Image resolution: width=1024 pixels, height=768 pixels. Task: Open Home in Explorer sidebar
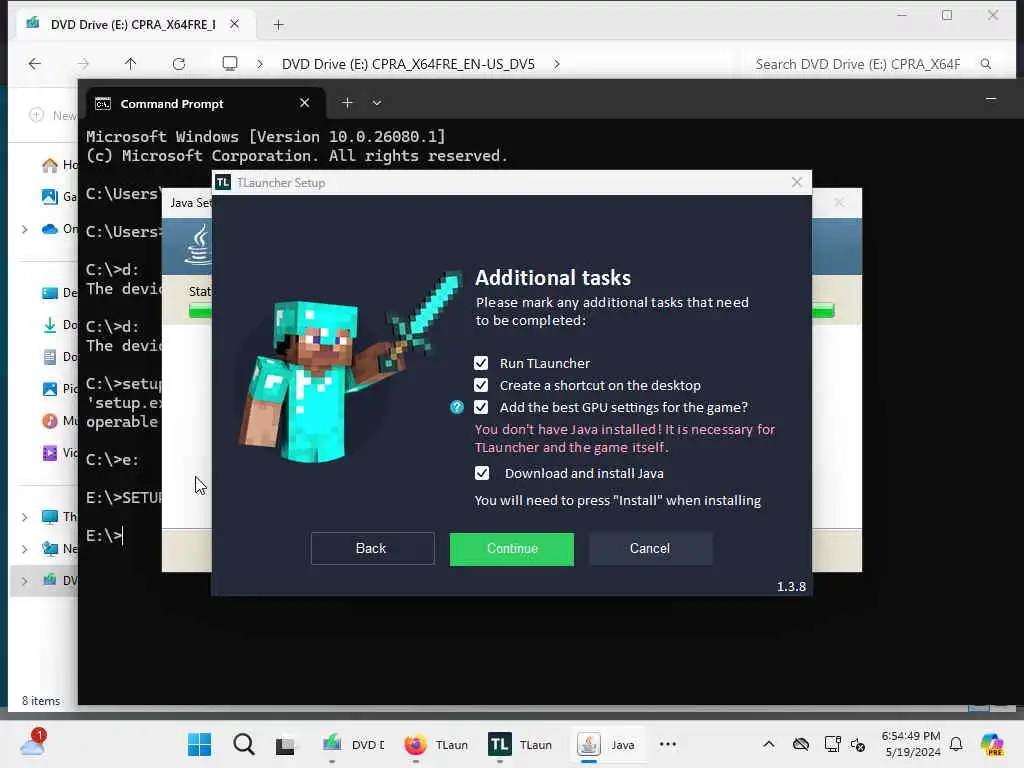coord(59,165)
